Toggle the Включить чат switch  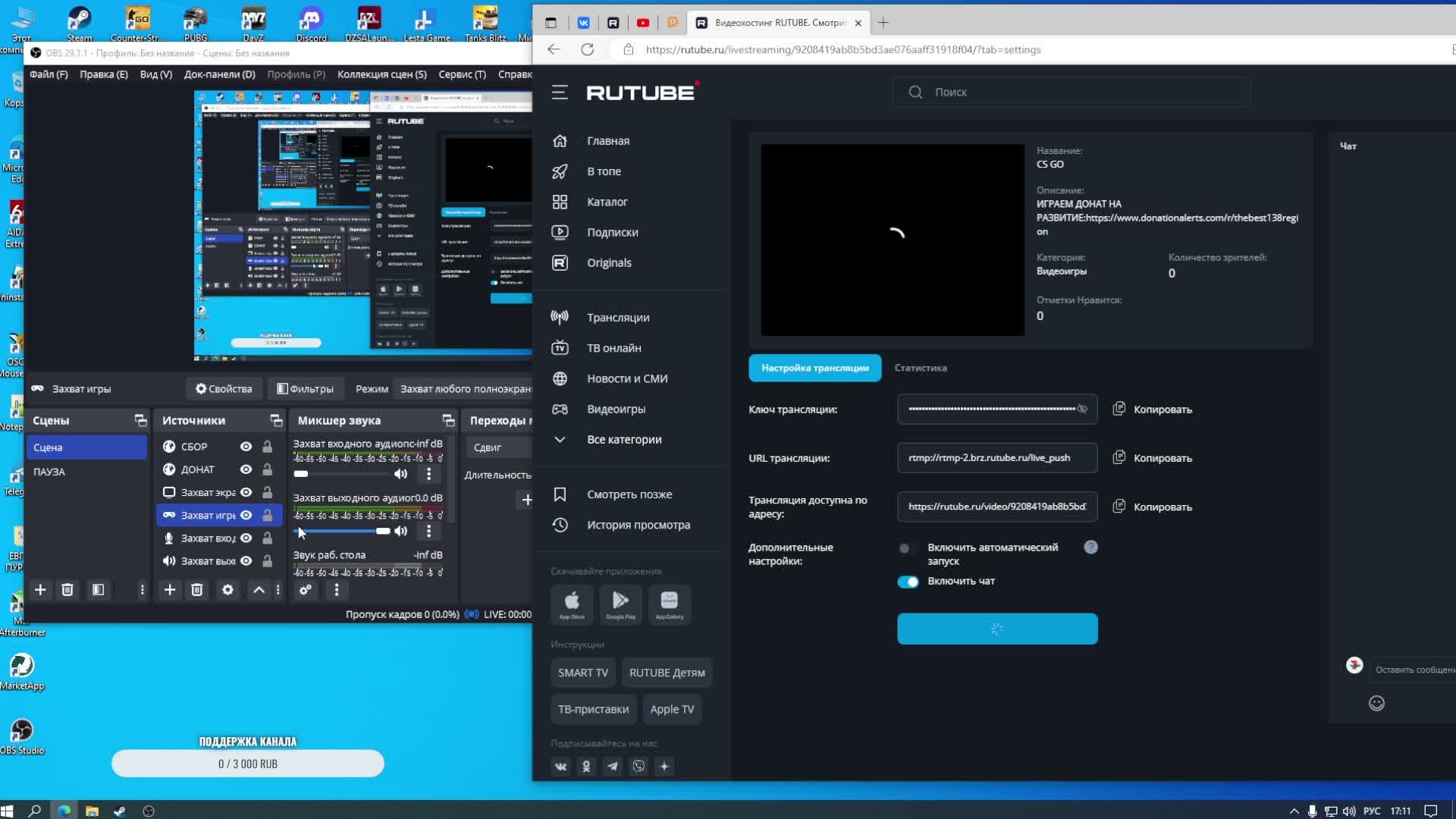click(908, 582)
